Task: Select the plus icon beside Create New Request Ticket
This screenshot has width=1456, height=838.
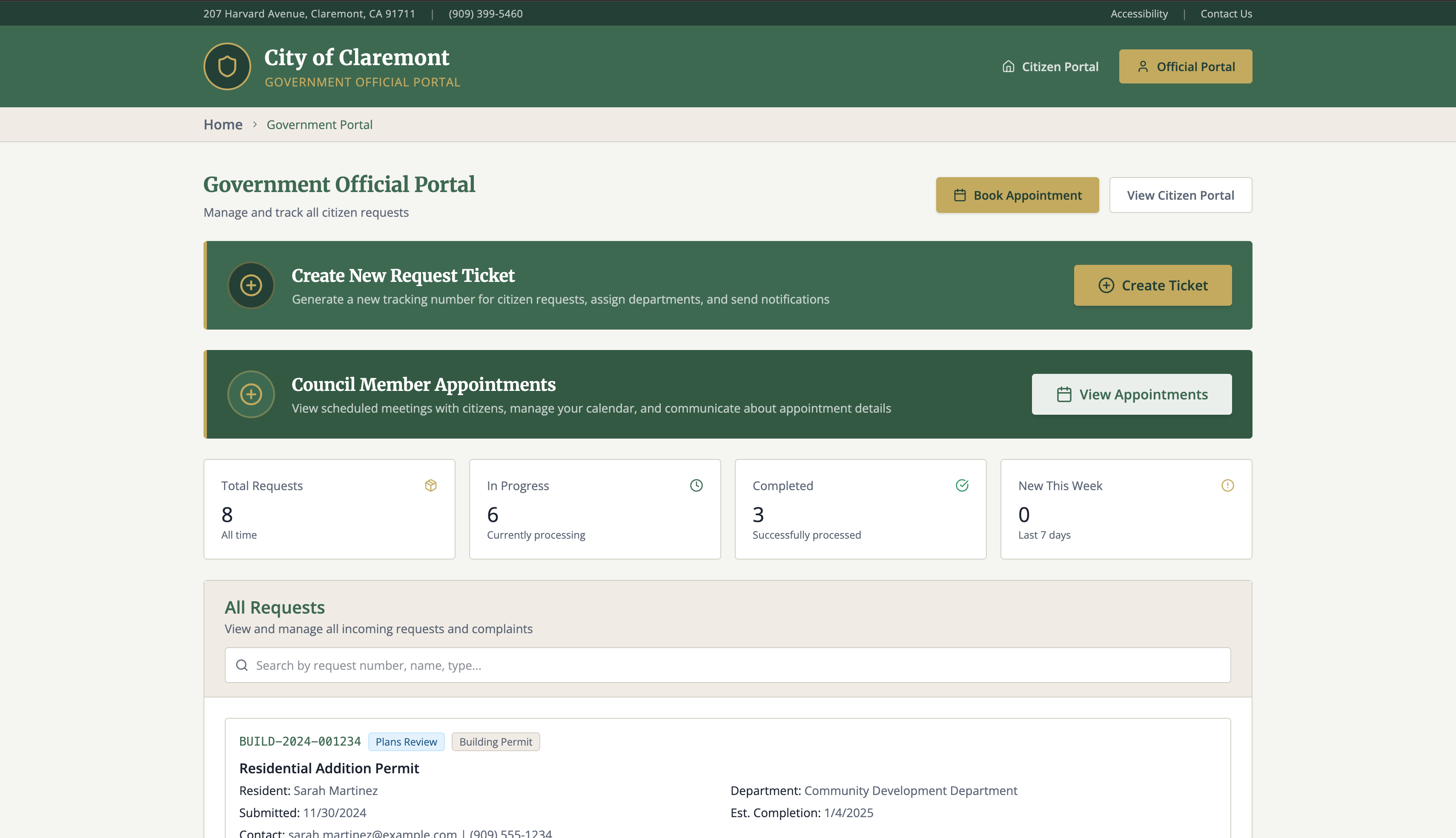Action: coord(251,285)
